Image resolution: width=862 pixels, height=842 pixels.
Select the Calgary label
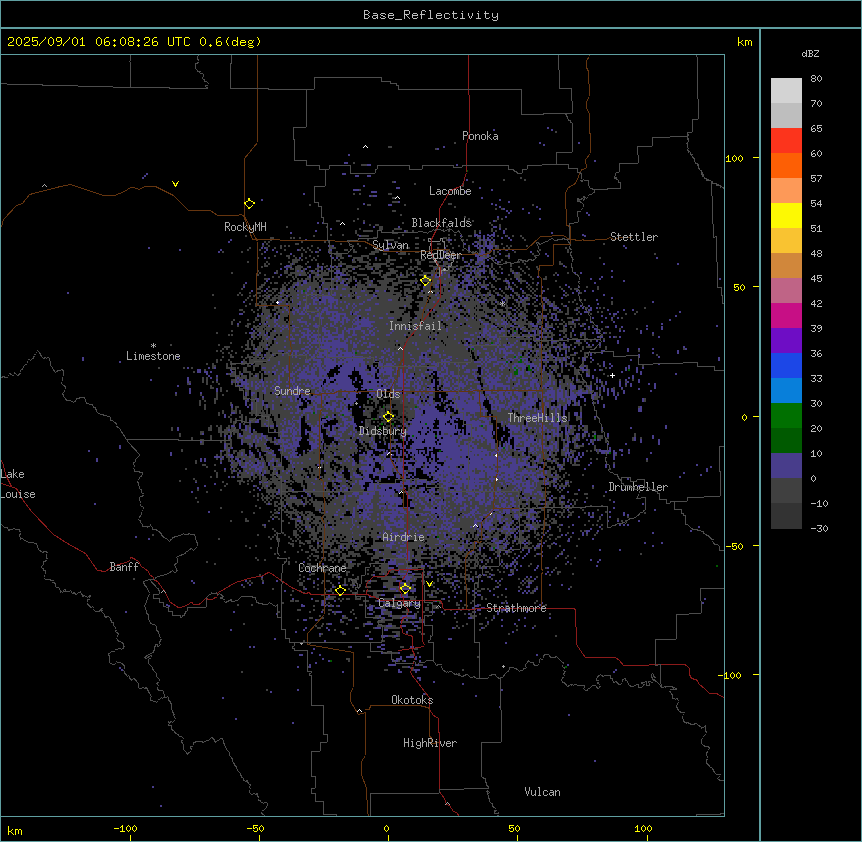pos(399,603)
